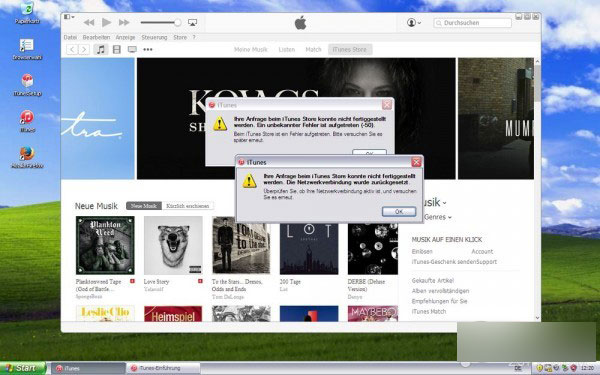Click the play button in iTunes
600x375 pixels.
tap(106, 23)
